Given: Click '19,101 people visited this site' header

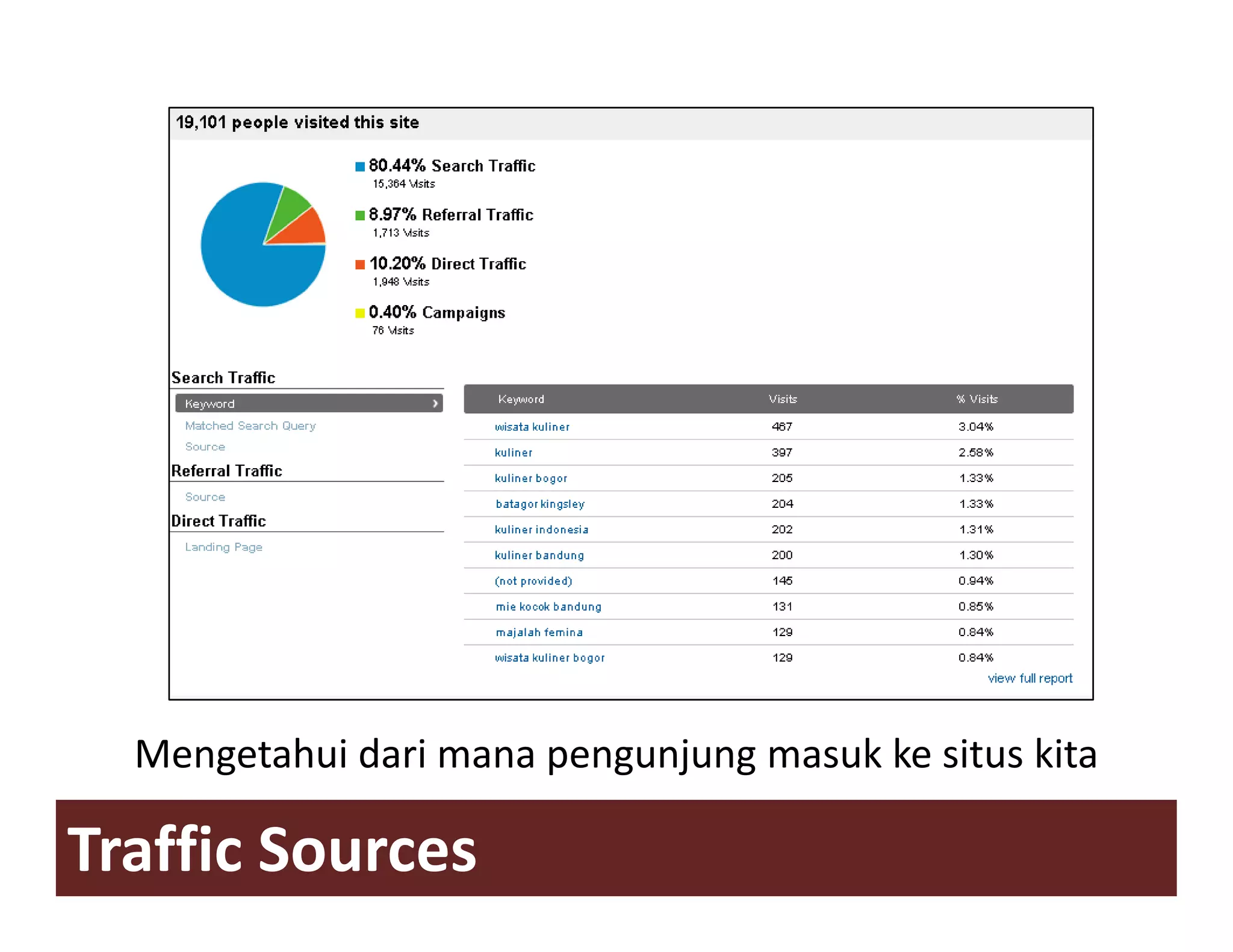Looking at the screenshot, I should tap(297, 122).
